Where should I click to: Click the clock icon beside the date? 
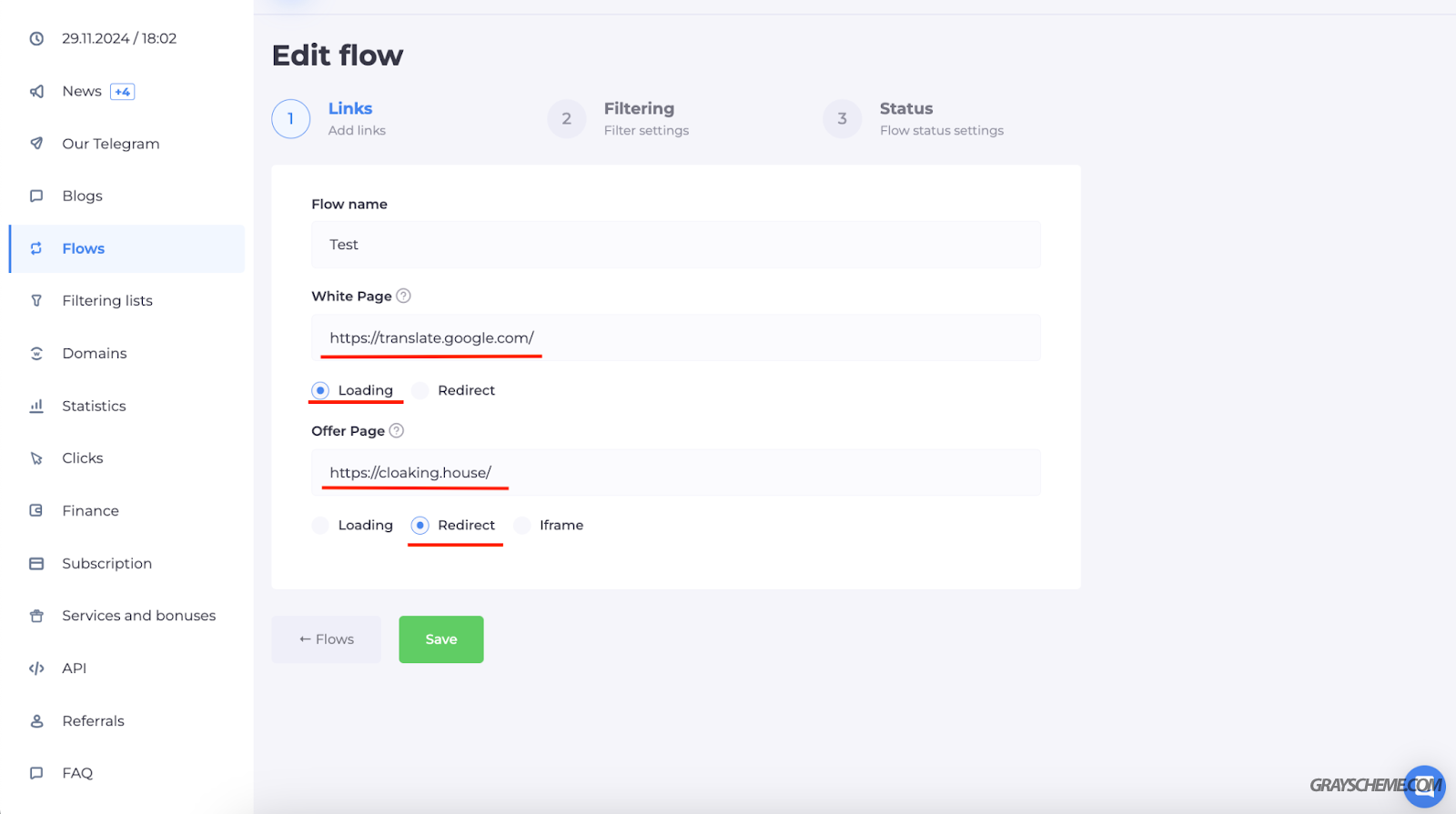click(36, 38)
